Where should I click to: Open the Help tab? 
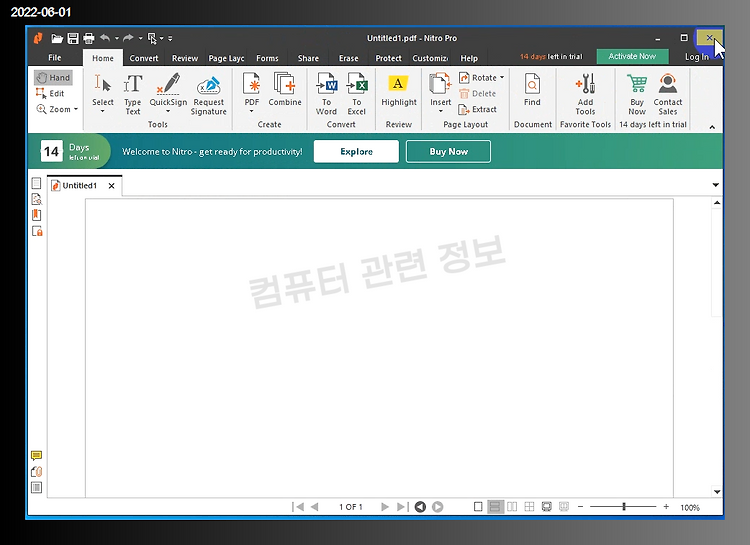[x=469, y=58]
